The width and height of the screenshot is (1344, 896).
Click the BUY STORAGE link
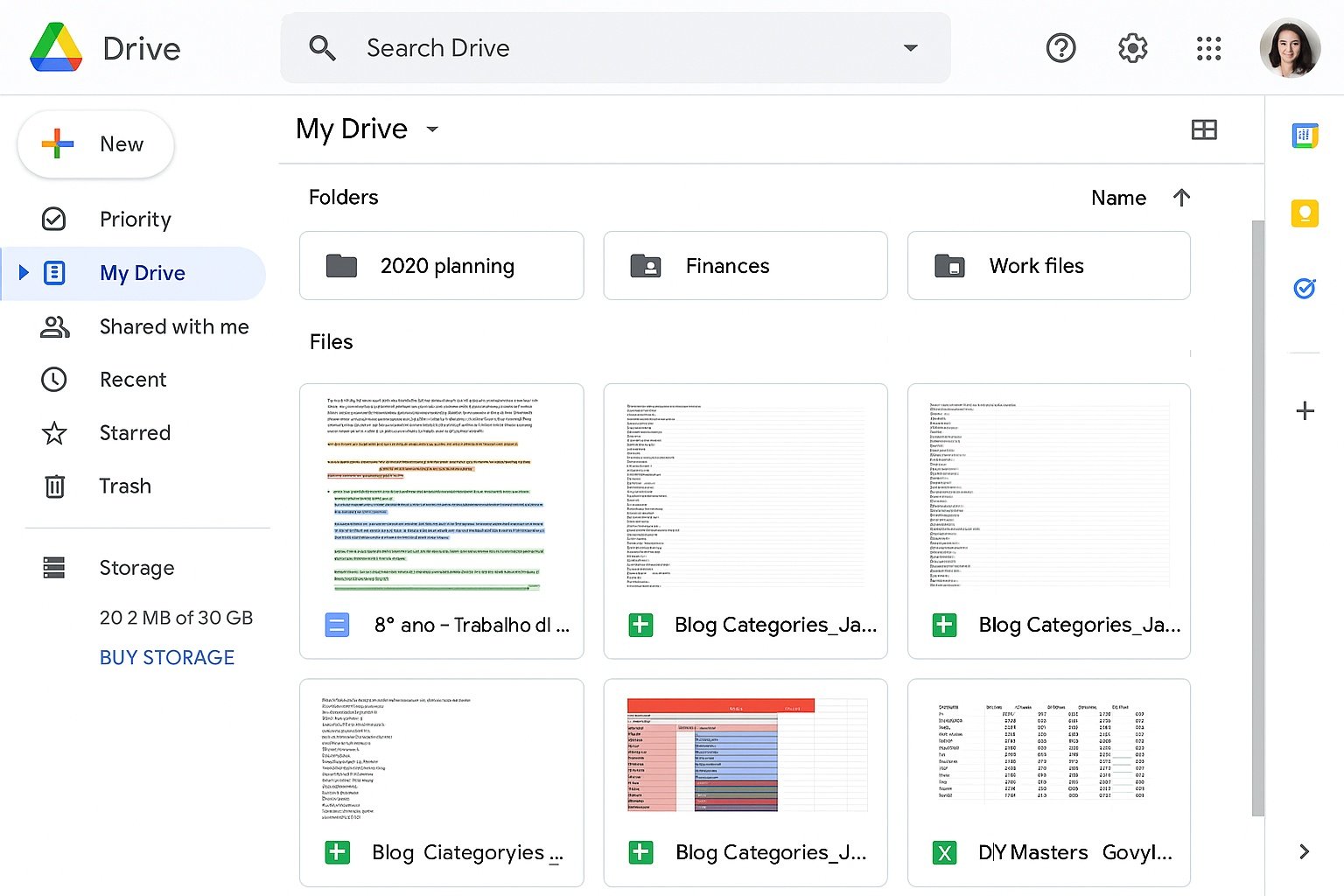pos(167,657)
